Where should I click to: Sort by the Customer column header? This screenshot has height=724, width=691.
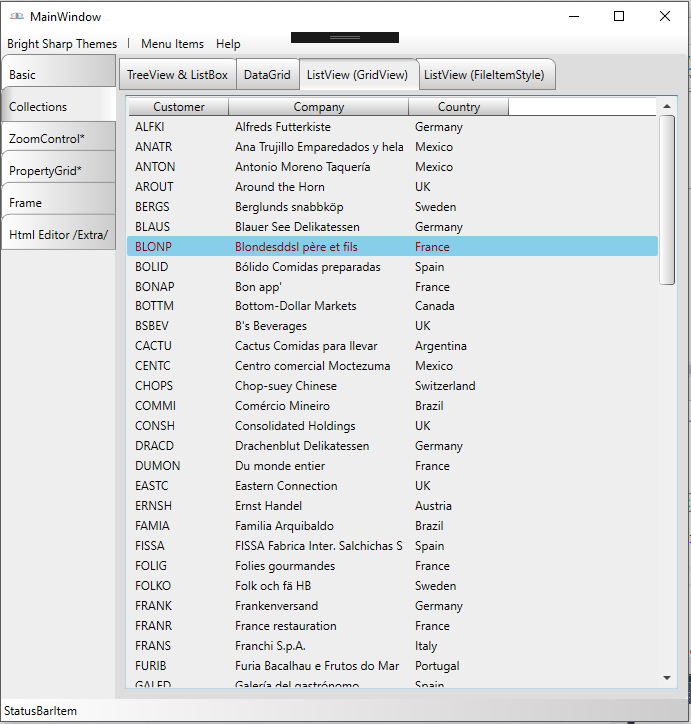pyautogui.click(x=179, y=107)
